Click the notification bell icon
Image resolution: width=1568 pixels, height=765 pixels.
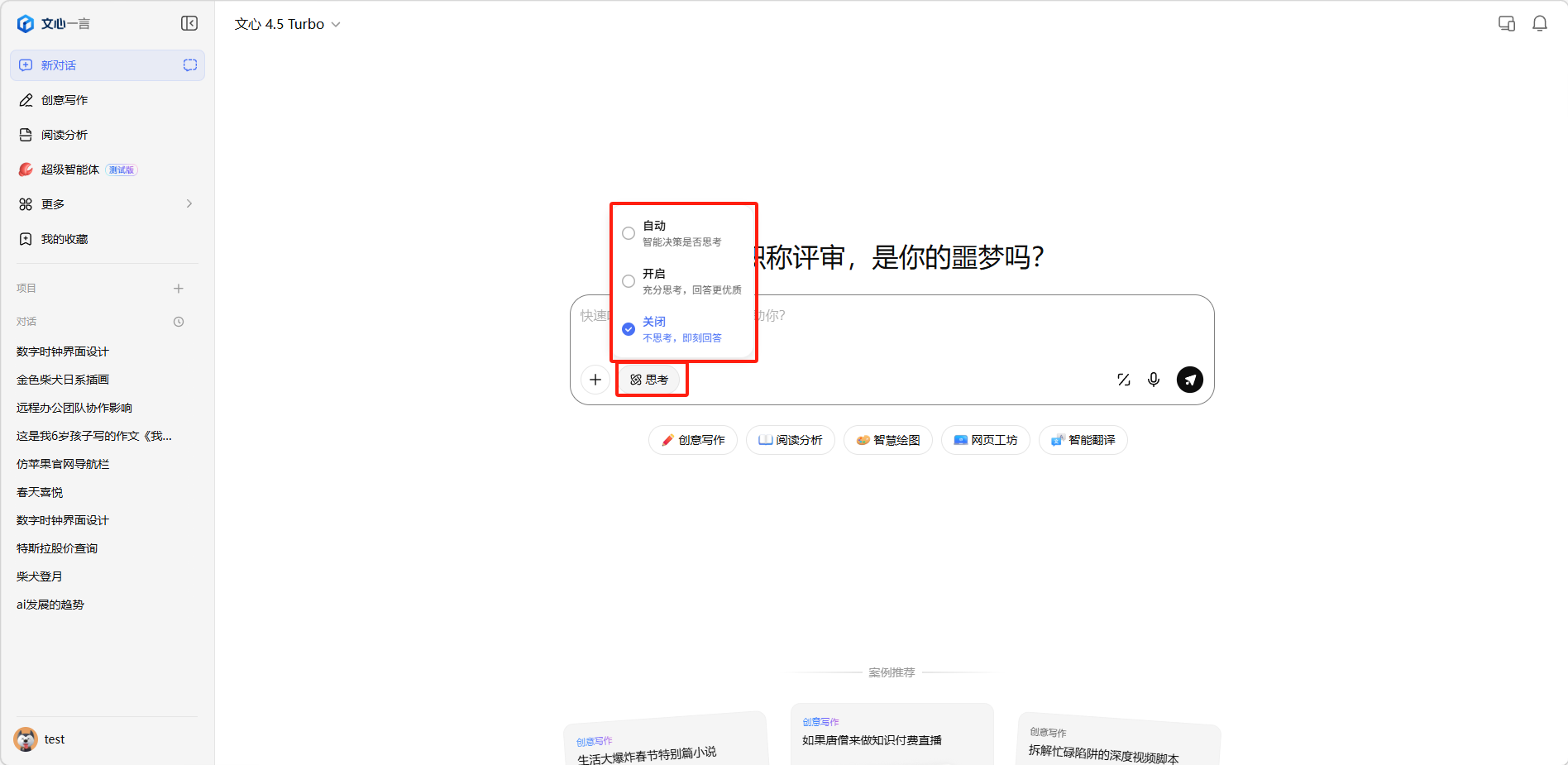coord(1539,24)
